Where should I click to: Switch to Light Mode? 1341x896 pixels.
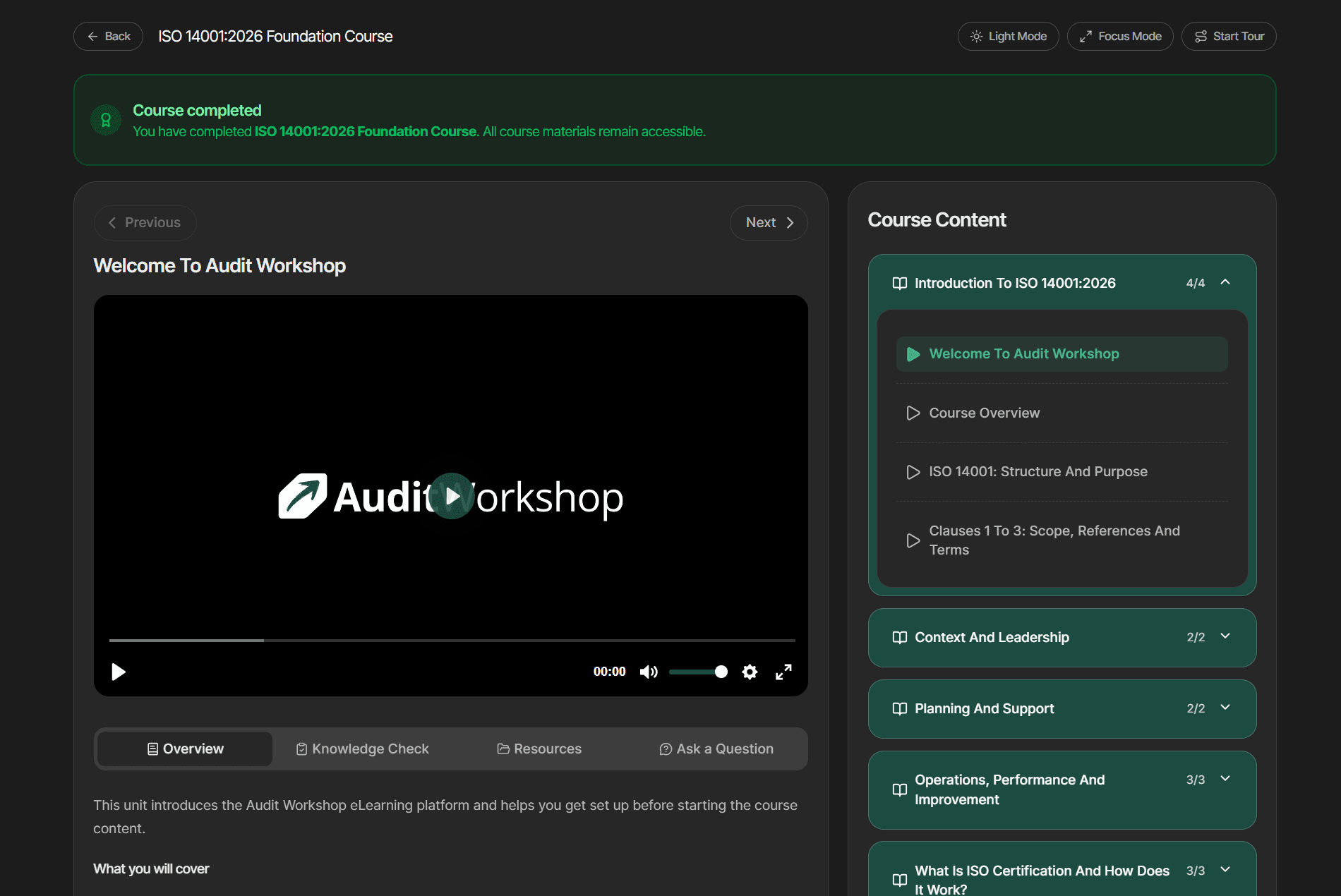(x=1008, y=36)
